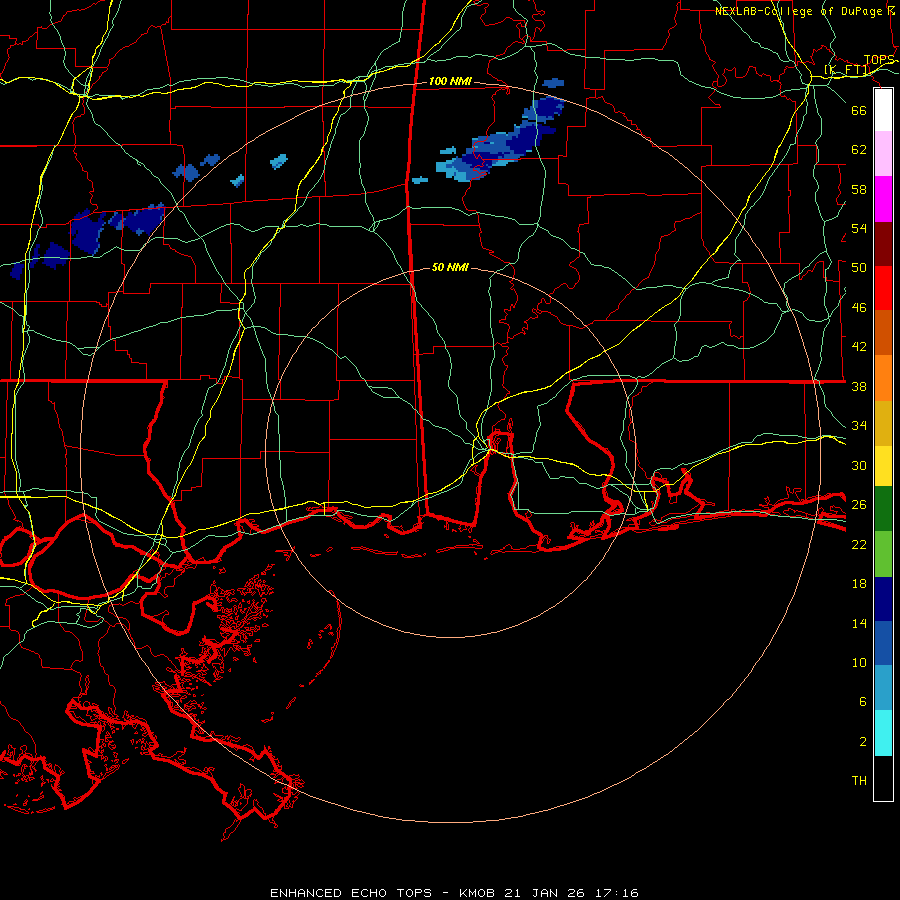Click the legend label 'TH'

tap(859, 781)
